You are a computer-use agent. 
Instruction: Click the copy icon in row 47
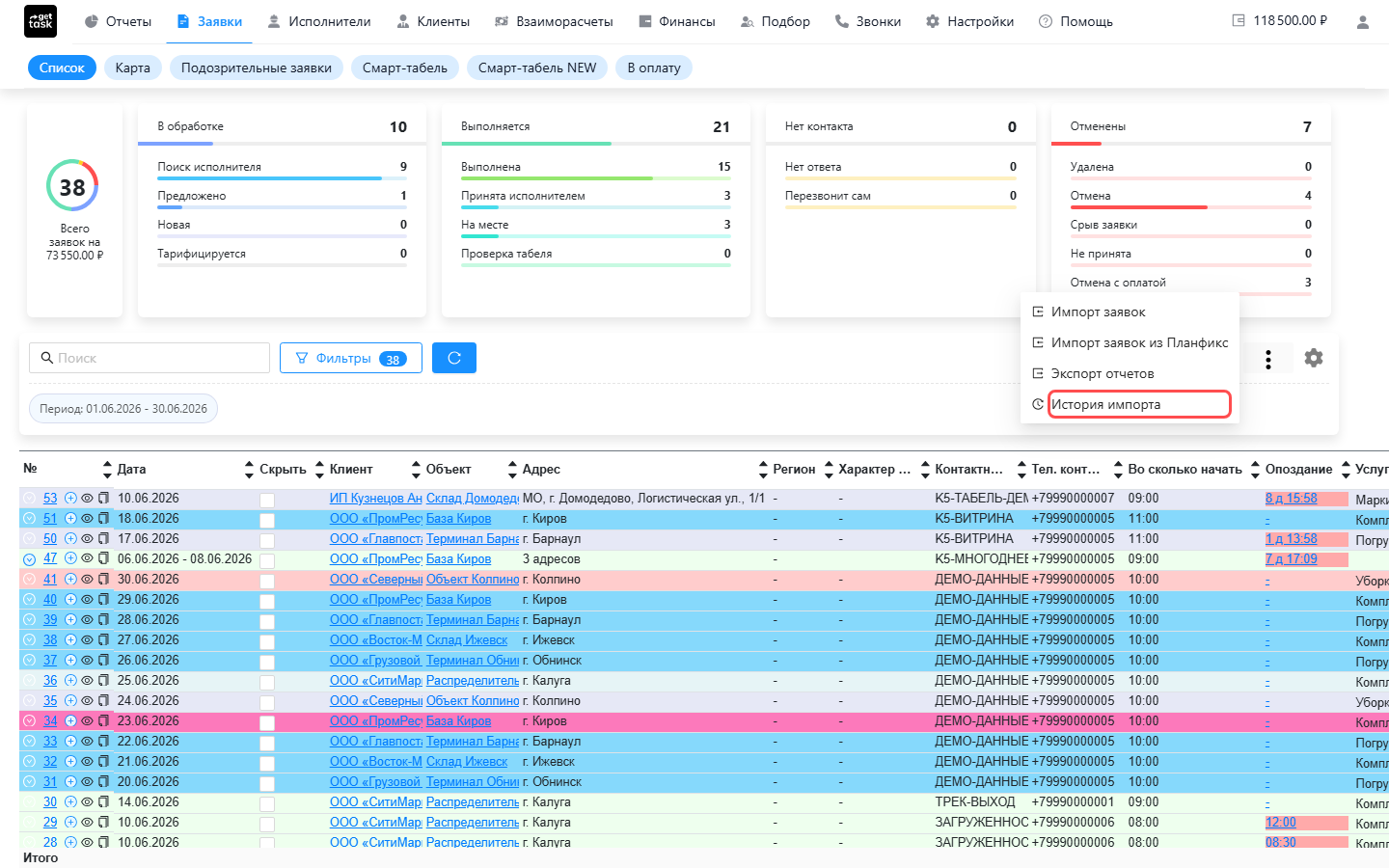pyautogui.click(x=103, y=559)
